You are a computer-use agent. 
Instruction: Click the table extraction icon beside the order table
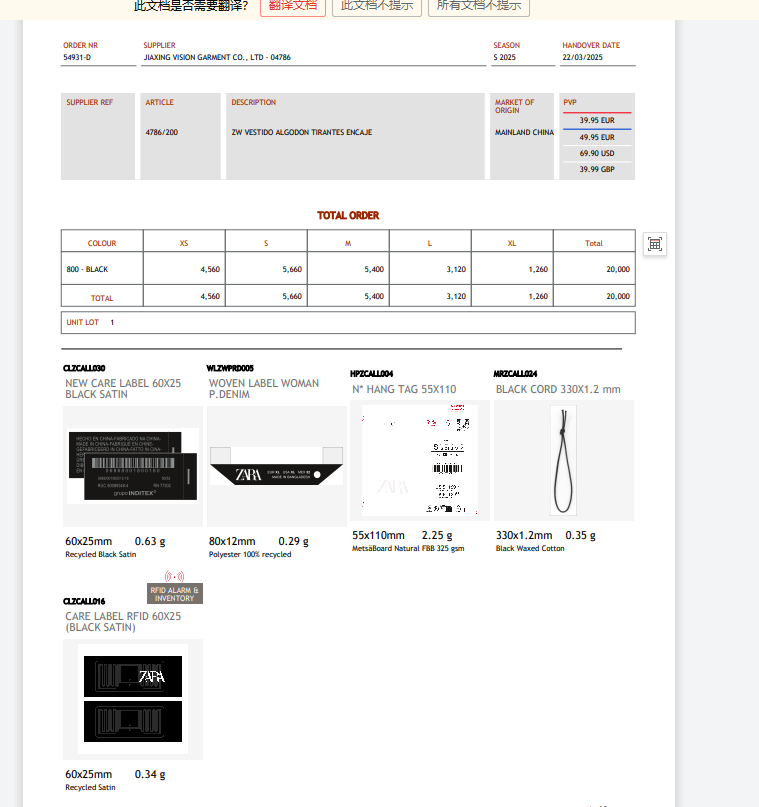(655, 244)
